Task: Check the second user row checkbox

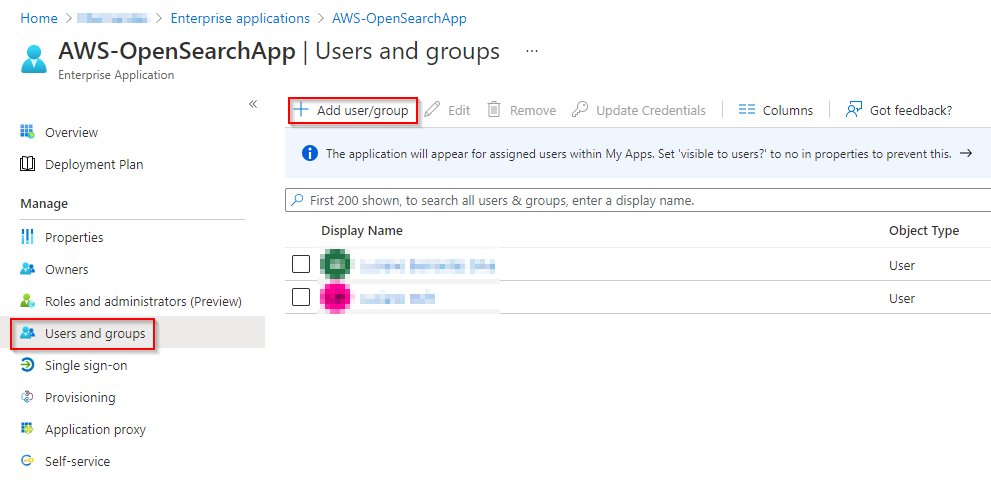Action: (301, 297)
